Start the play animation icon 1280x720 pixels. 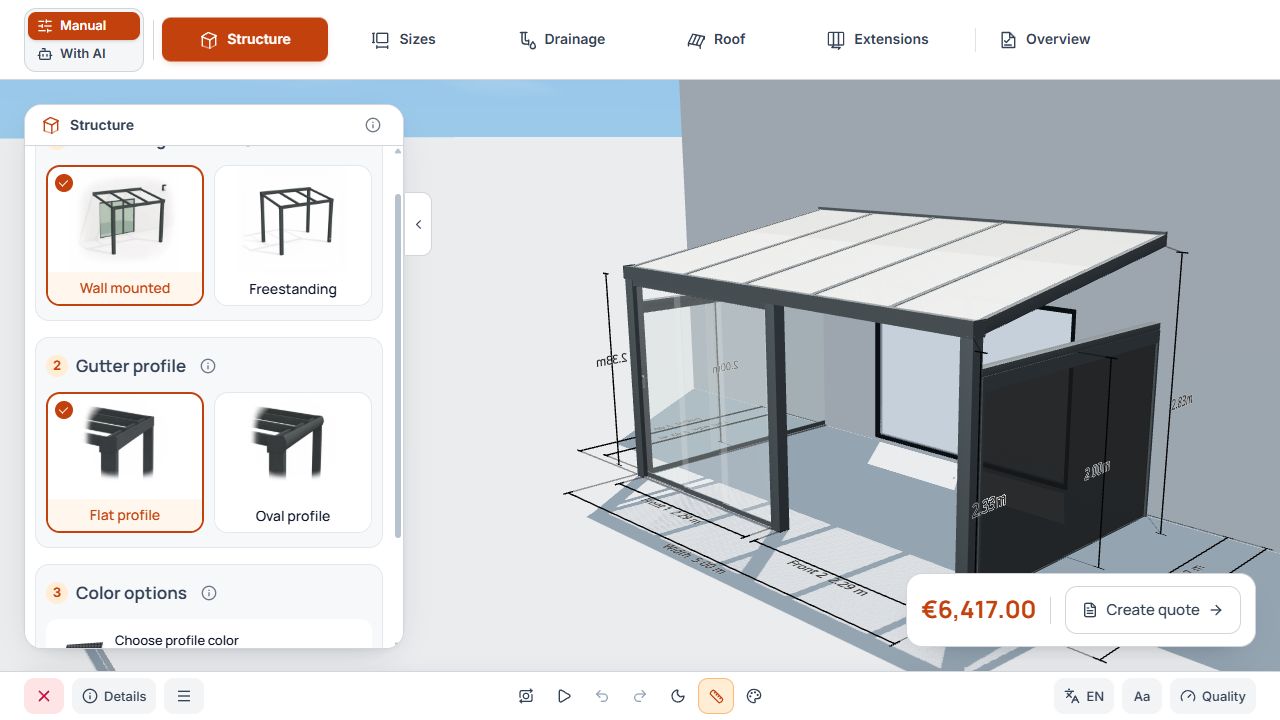coord(564,696)
